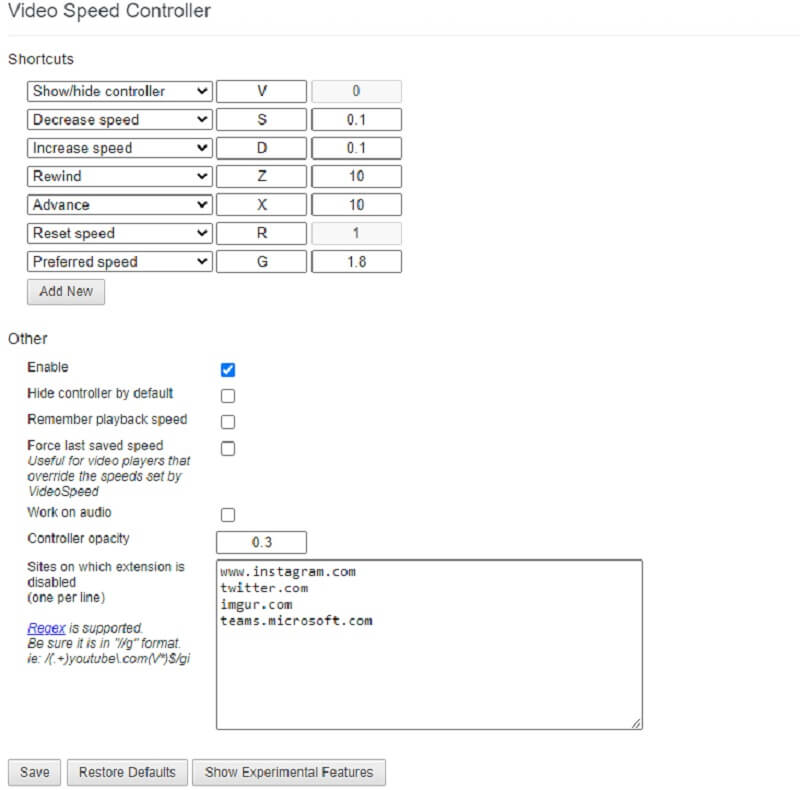Check the Work on audio option
Screen dimensions: 800x790
228,512
